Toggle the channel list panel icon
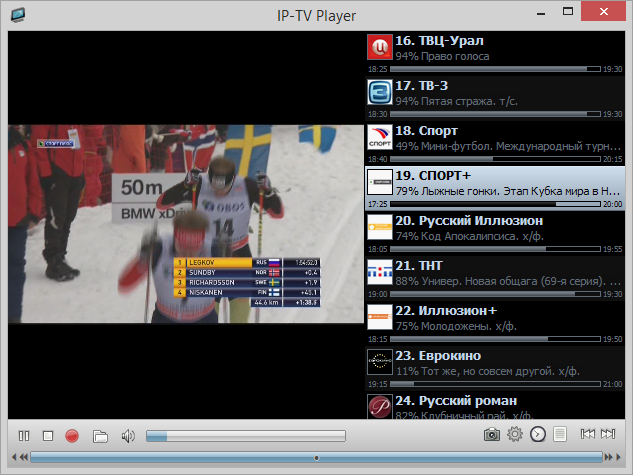633x475 pixels. tap(560, 434)
